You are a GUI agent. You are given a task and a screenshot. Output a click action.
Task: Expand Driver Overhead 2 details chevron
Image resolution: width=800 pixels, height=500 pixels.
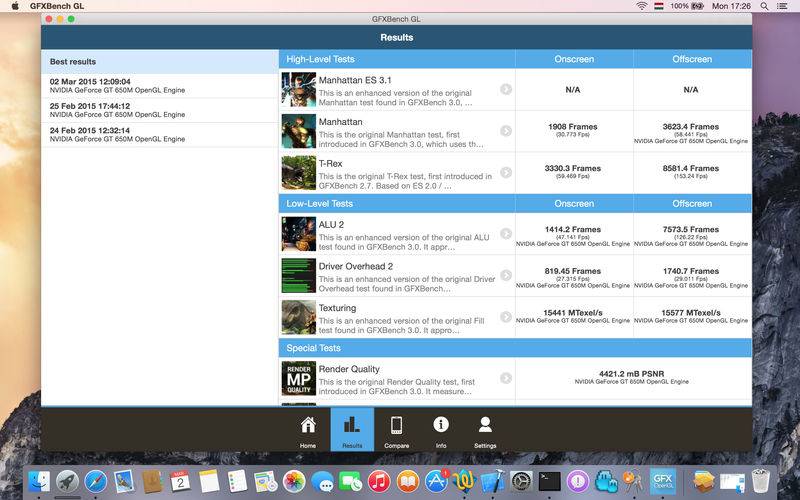click(x=506, y=276)
